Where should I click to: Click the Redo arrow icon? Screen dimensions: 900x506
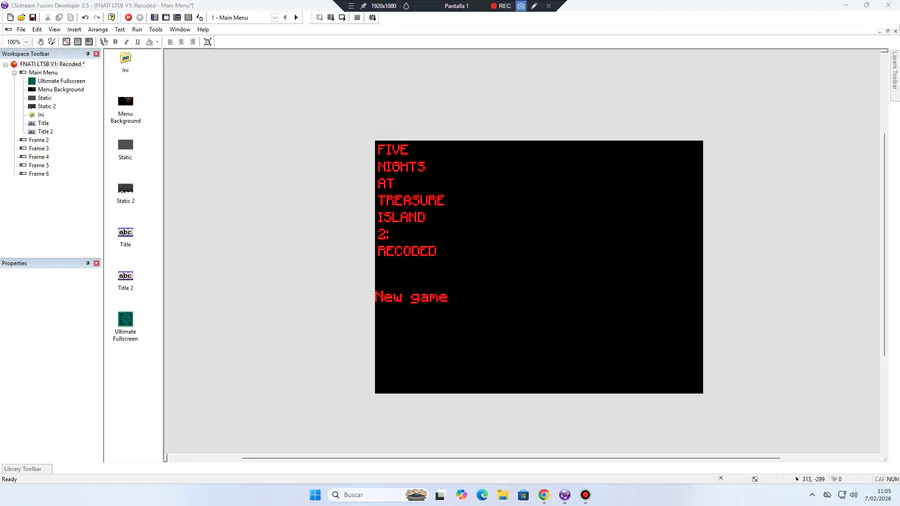coord(96,18)
